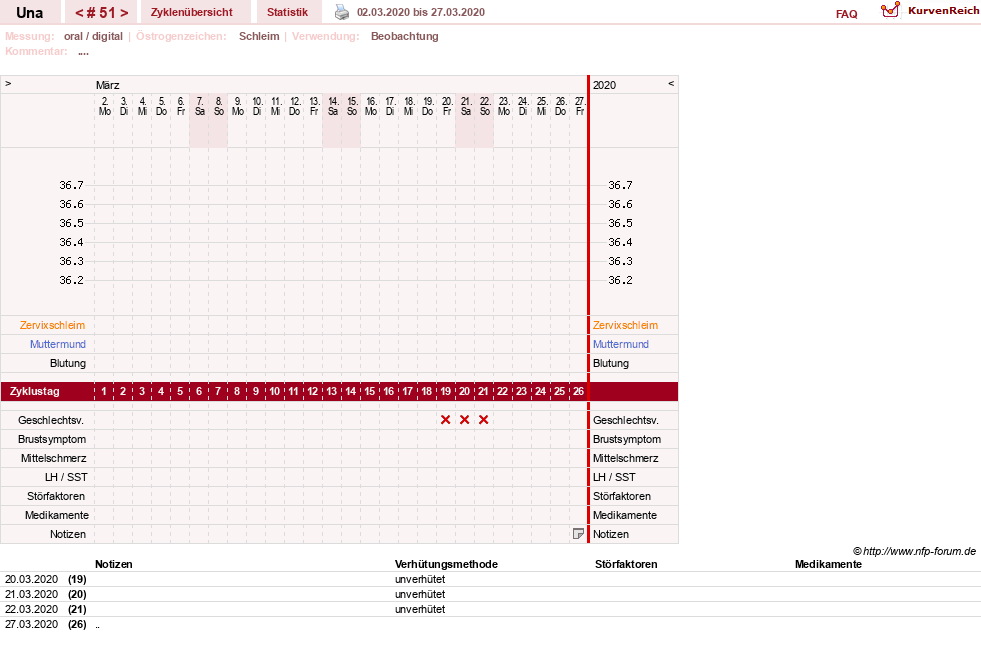This screenshot has width=981, height=663.
Task: Select the left LH / SST row label
Action: tap(66, 477)
